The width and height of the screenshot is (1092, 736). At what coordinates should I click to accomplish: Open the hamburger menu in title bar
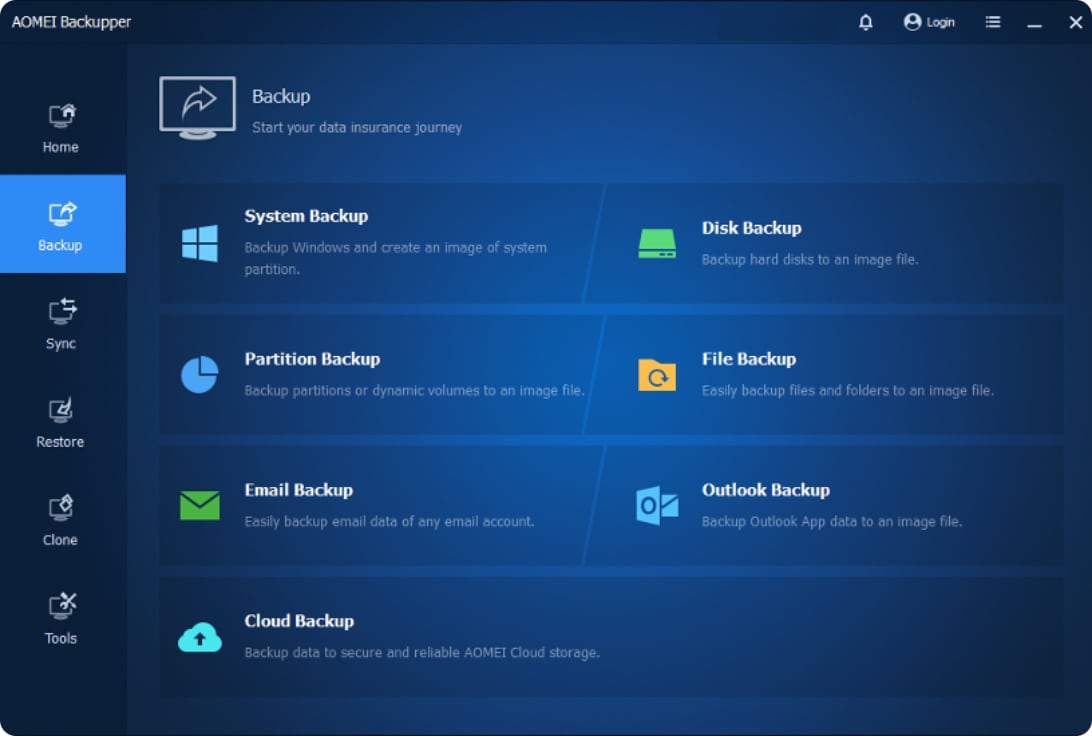[993, 22]
